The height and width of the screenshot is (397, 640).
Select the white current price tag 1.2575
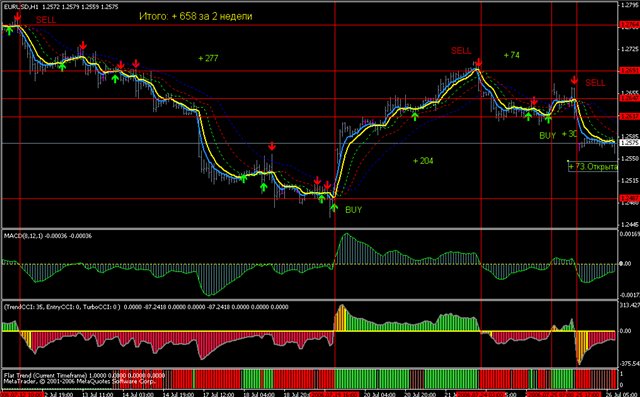629,143
